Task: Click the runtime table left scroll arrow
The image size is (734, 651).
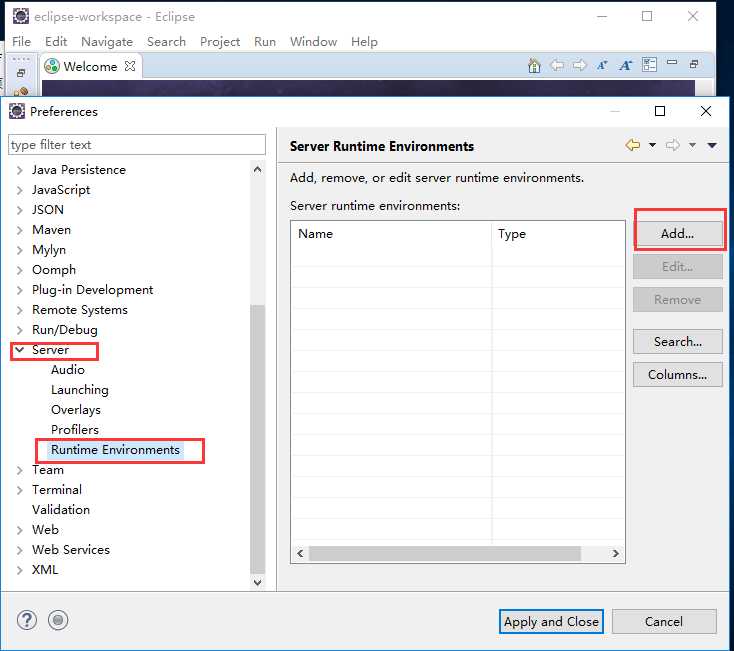Action: 300,554
